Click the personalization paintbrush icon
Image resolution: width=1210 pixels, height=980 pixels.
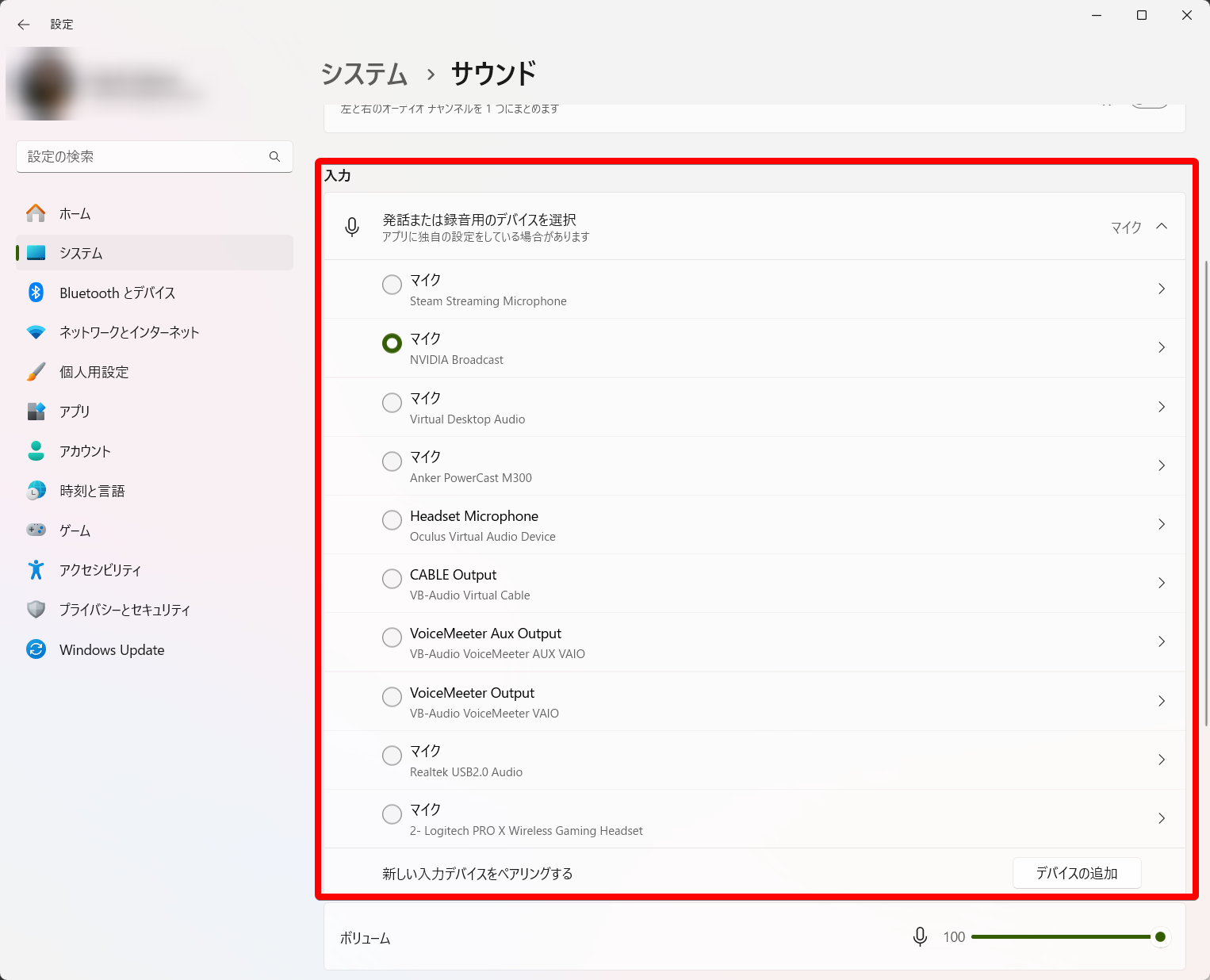coord(36,372)
